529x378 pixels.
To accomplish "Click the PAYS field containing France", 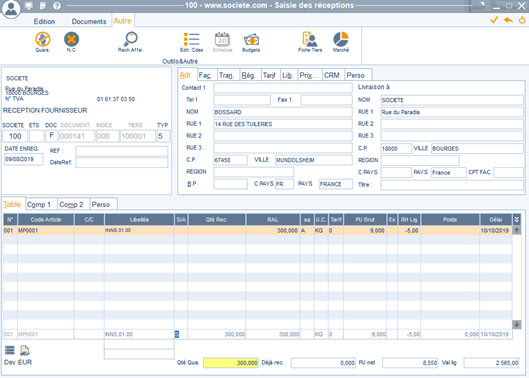I will pyautogui.click(x=449, y=172).
